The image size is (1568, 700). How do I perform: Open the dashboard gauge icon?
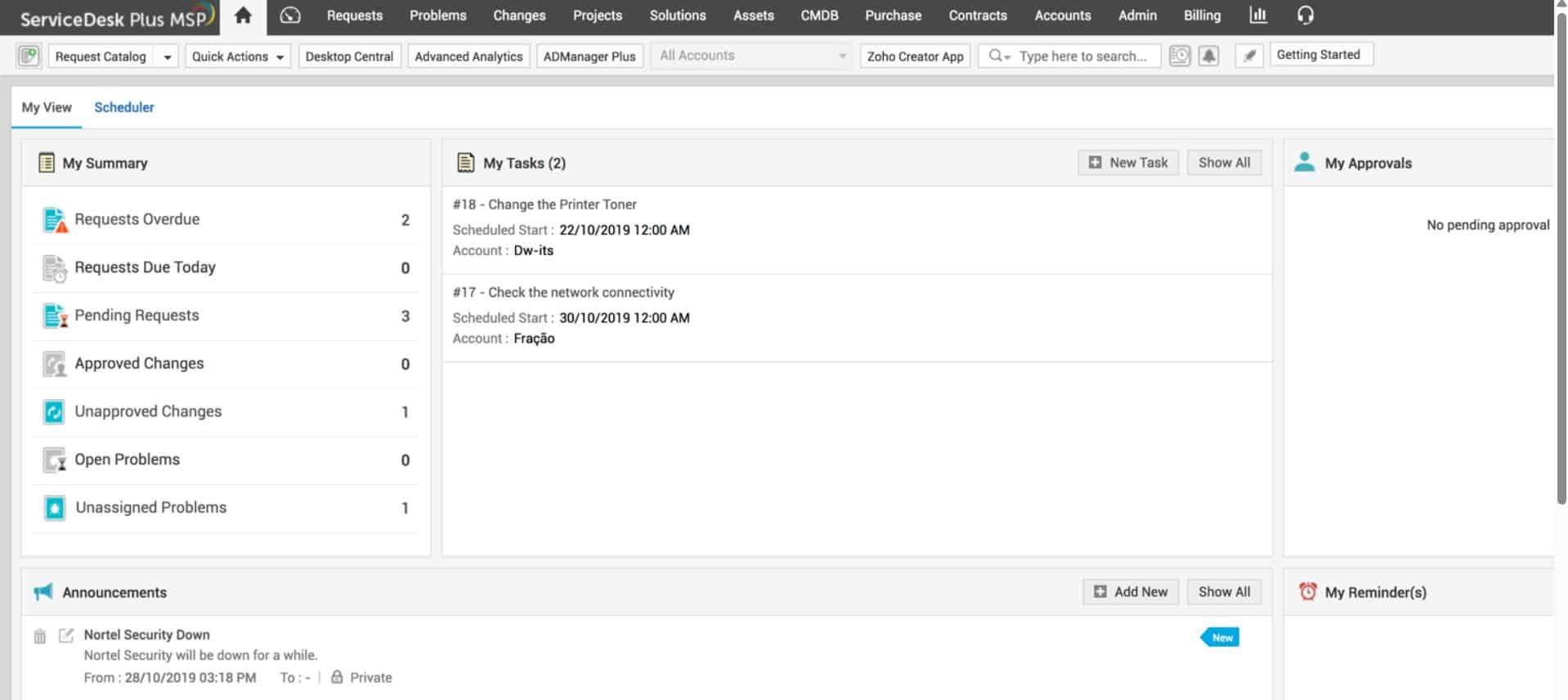point(290,16)
